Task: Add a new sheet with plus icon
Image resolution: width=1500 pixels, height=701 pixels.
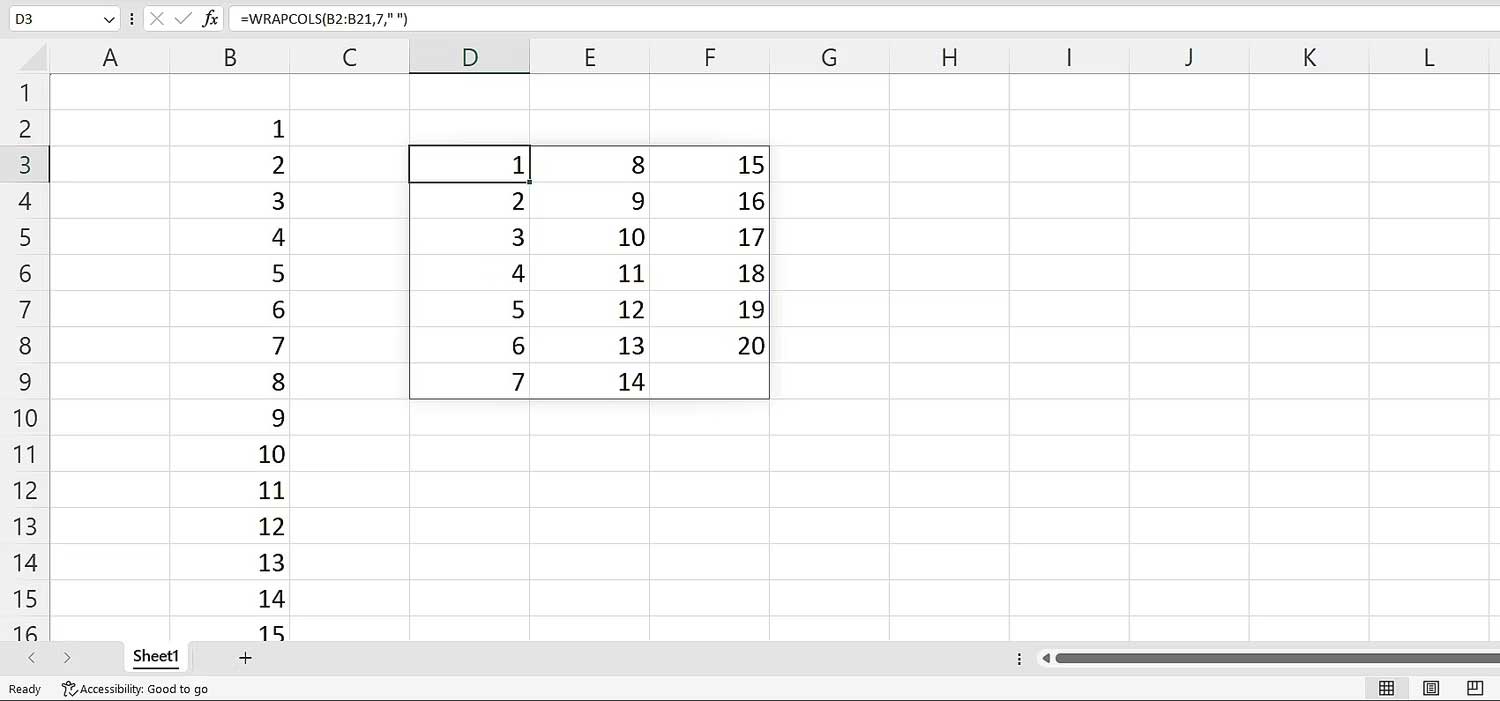Action: (245, 657)
